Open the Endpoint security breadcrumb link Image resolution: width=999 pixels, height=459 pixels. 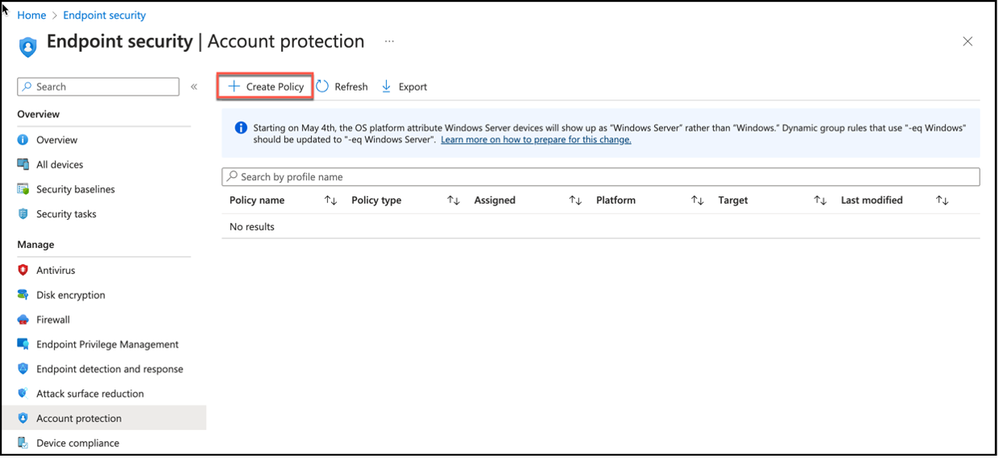pyautogui.click(x=104, y=15)
